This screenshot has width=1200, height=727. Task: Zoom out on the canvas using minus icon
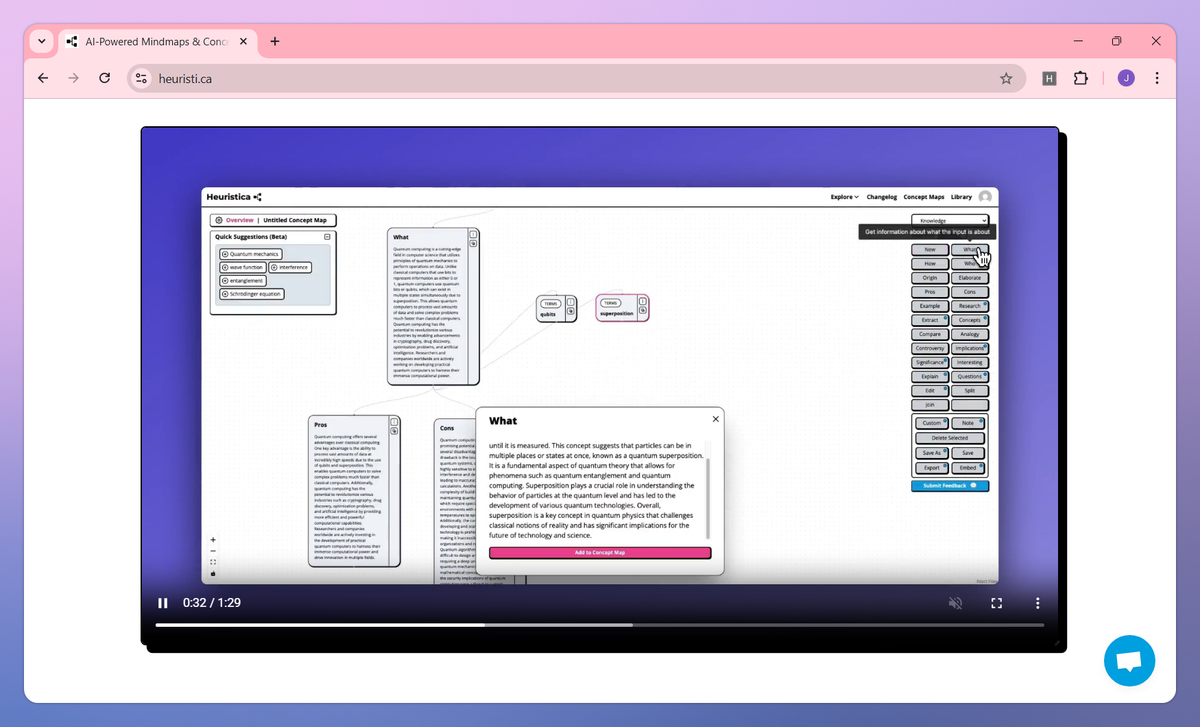(x=212, y=549)
